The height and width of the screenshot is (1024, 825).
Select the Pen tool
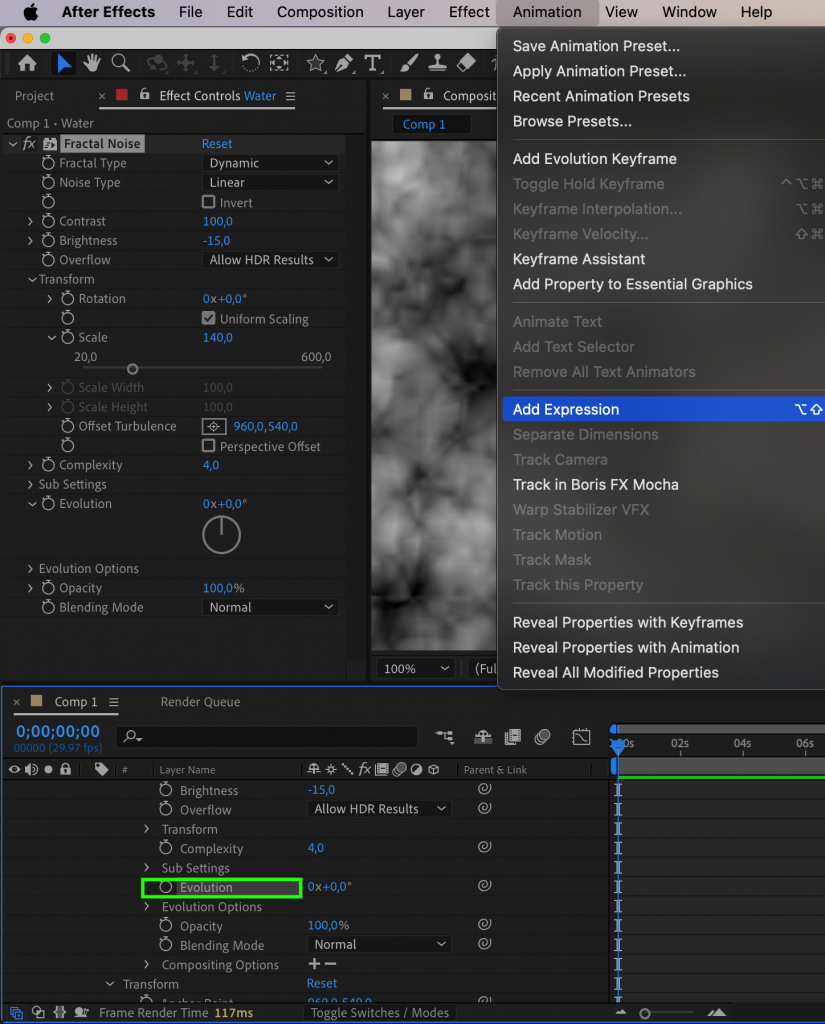[x=345, y=62]
